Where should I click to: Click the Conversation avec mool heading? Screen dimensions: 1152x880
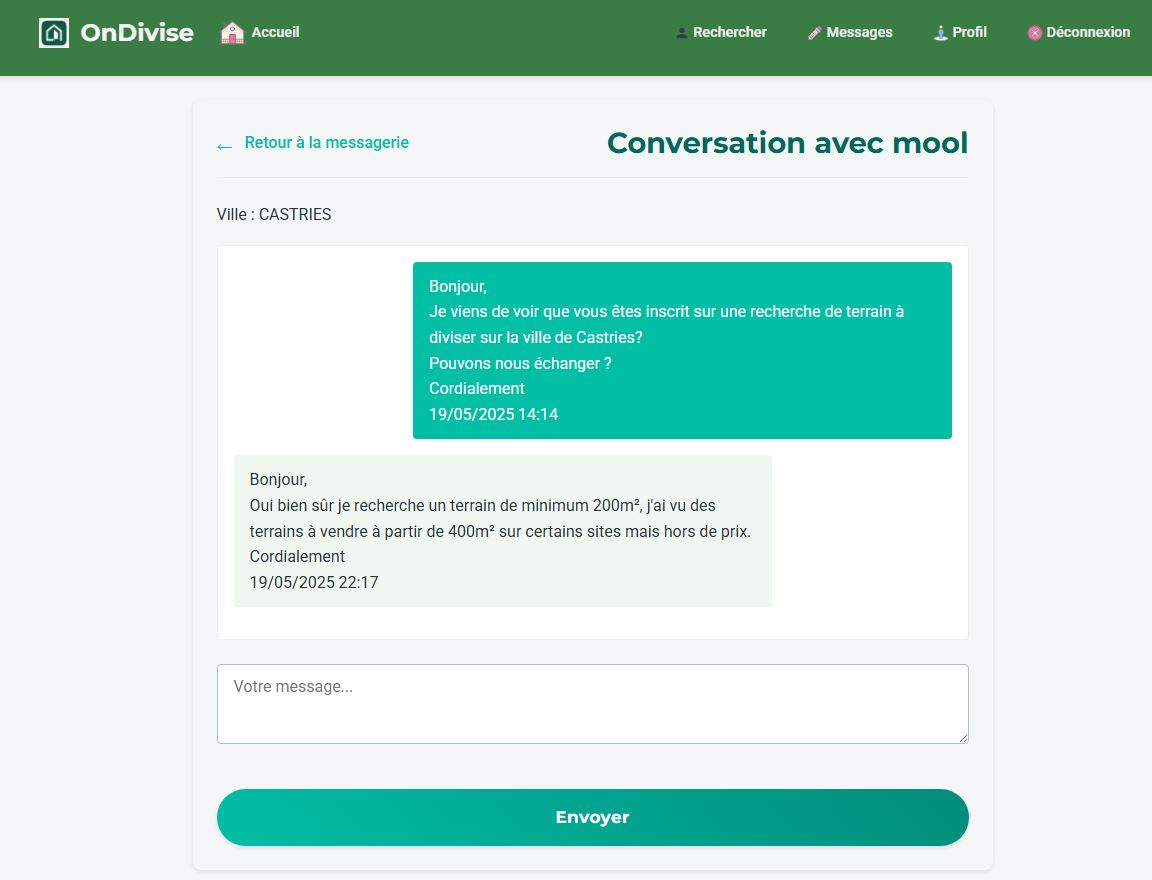coord(787,143)
